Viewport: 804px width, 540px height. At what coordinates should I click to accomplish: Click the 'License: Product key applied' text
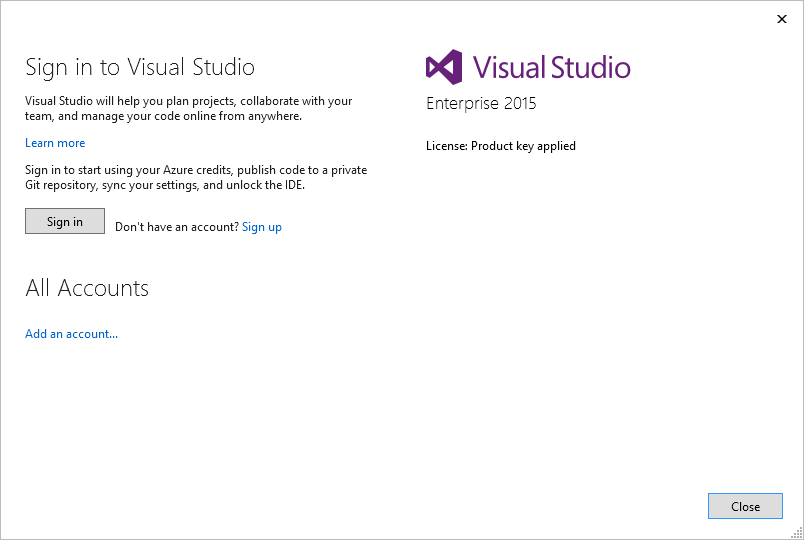500,146
